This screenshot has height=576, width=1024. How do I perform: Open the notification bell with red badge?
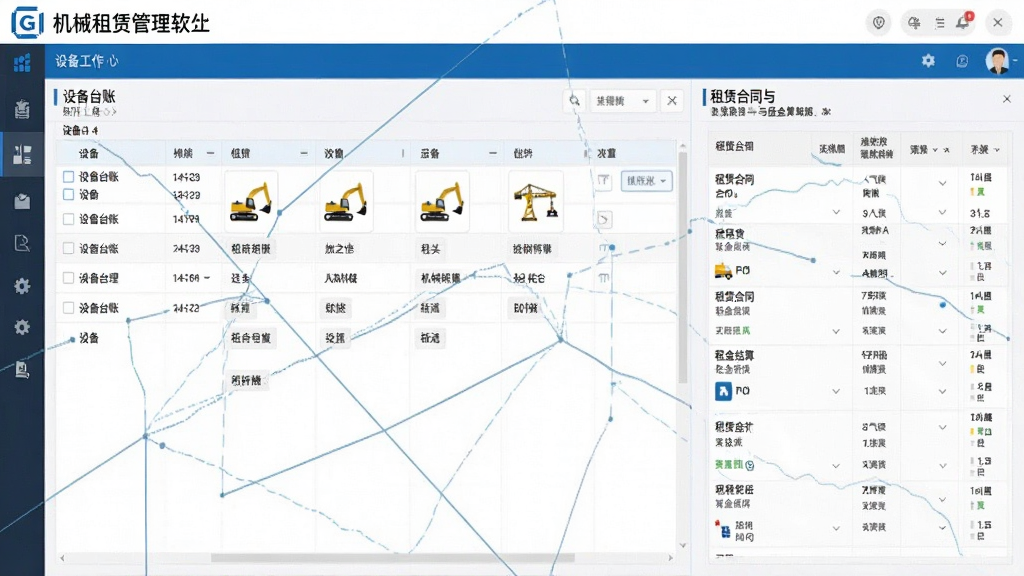(x=963, y=23)
